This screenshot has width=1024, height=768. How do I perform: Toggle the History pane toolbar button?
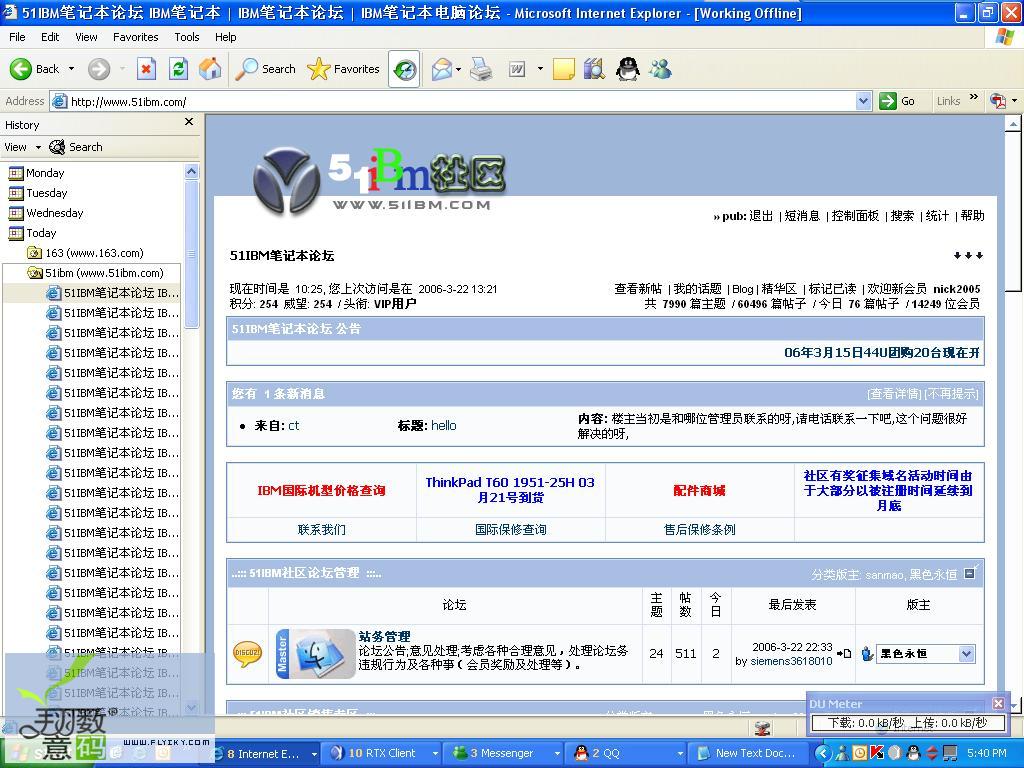pos(404,69)
